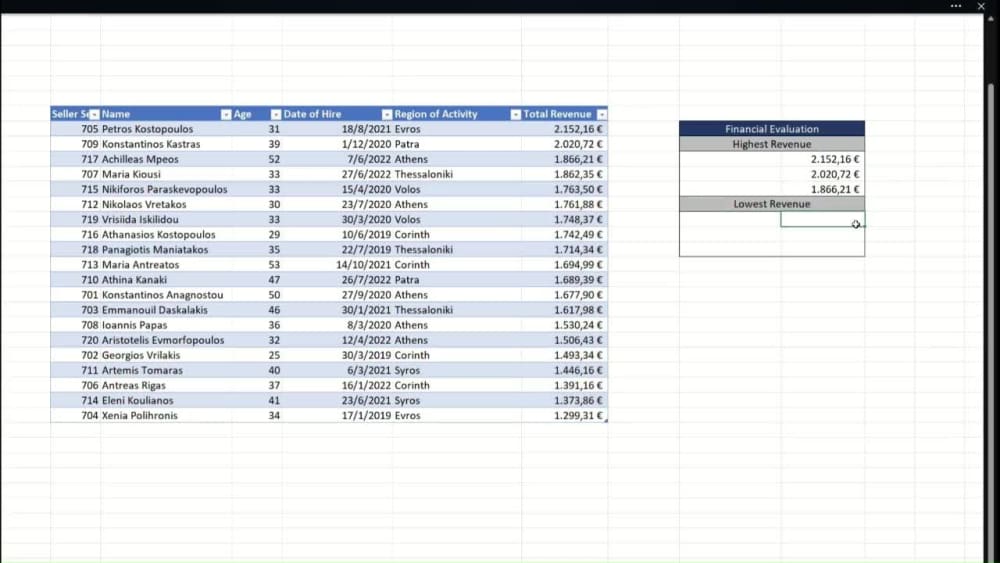This screenshot has height=563, width=1000.
Task: Open the Age column filter dropdown
Action: coord(276,114)
